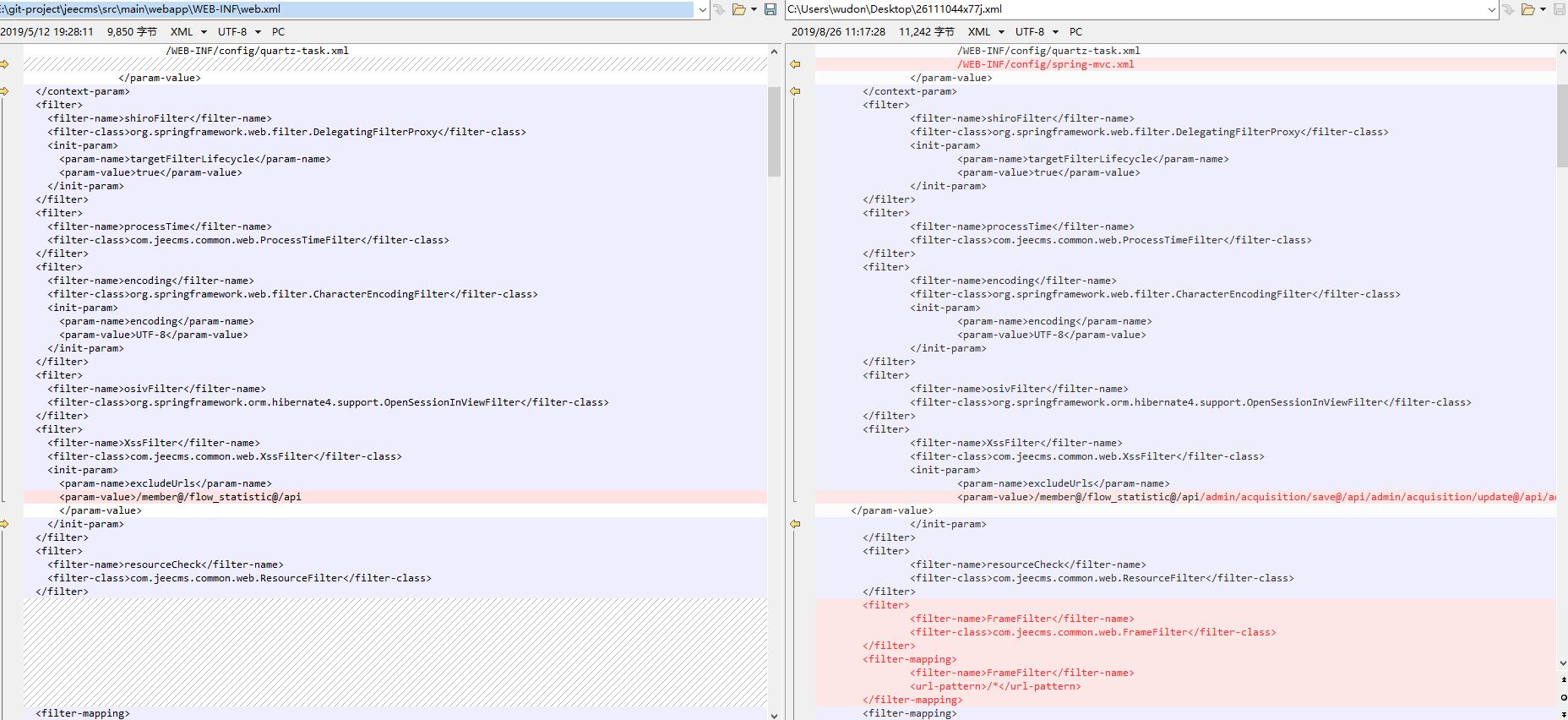This screenshot has height=720, width=1568.
Task: Click the red FrameFilter filter-name line
Action: tap(1021, 619)
